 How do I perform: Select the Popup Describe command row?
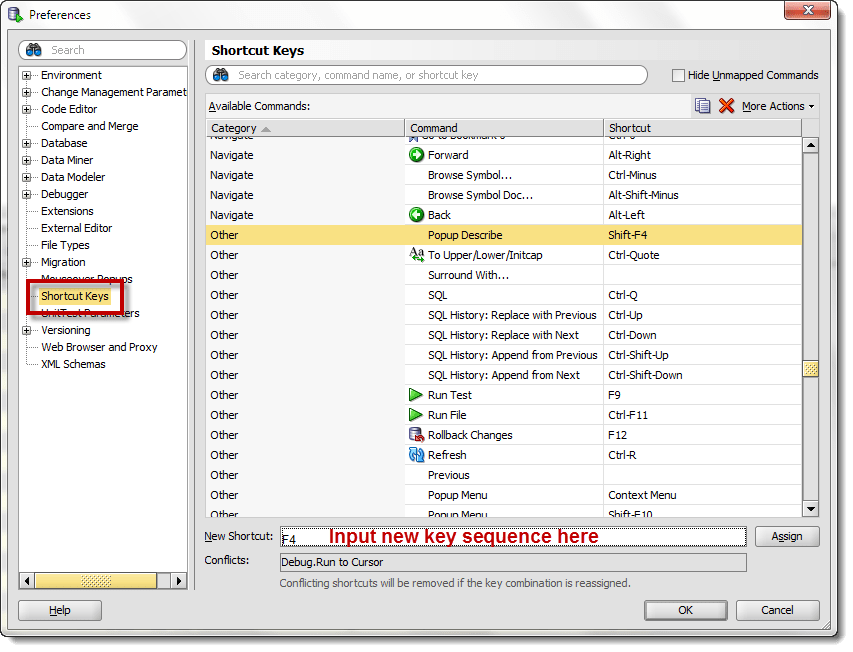click(x=503, y=235)
